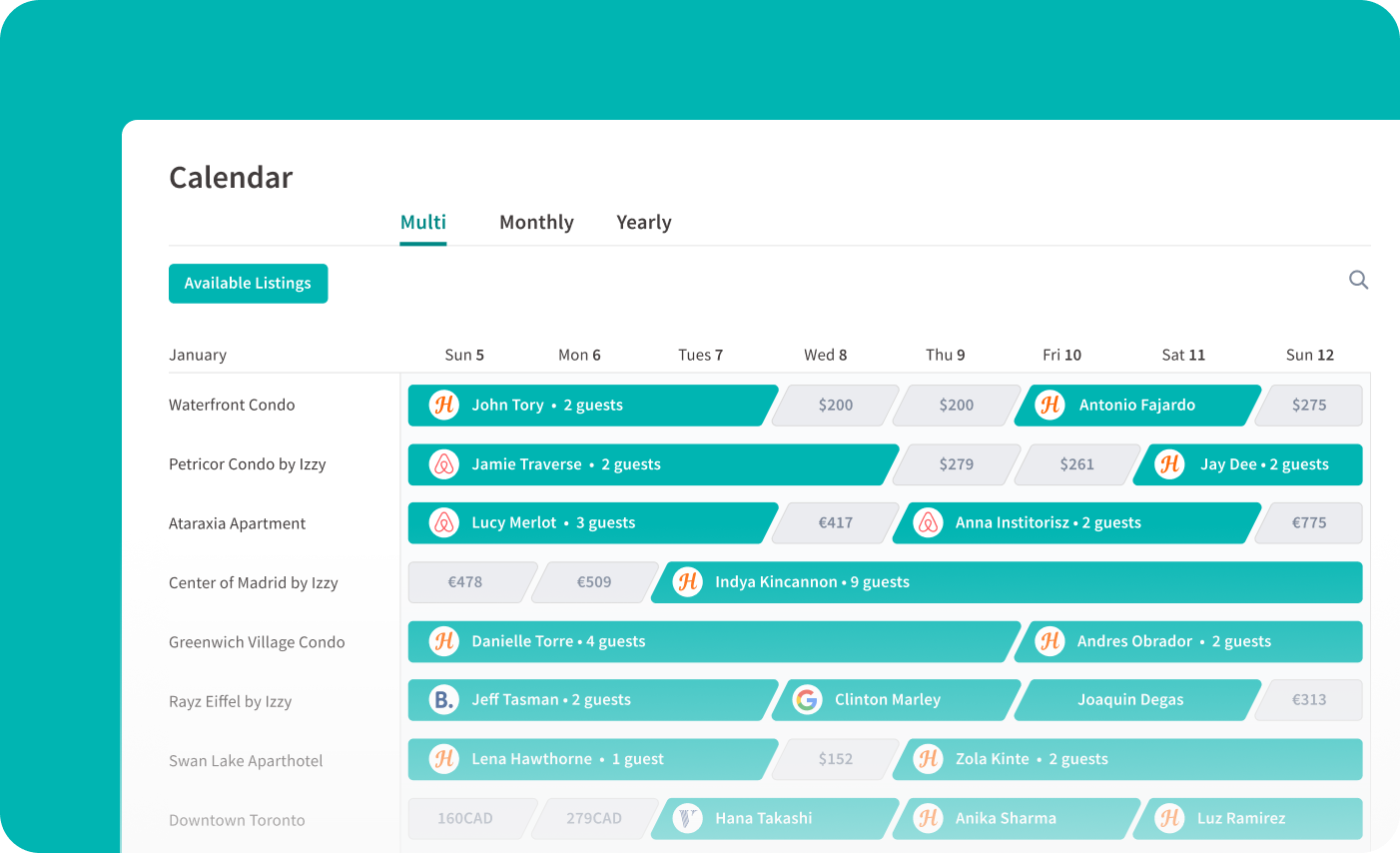Click the search magnifier icon

[1359, 280]
